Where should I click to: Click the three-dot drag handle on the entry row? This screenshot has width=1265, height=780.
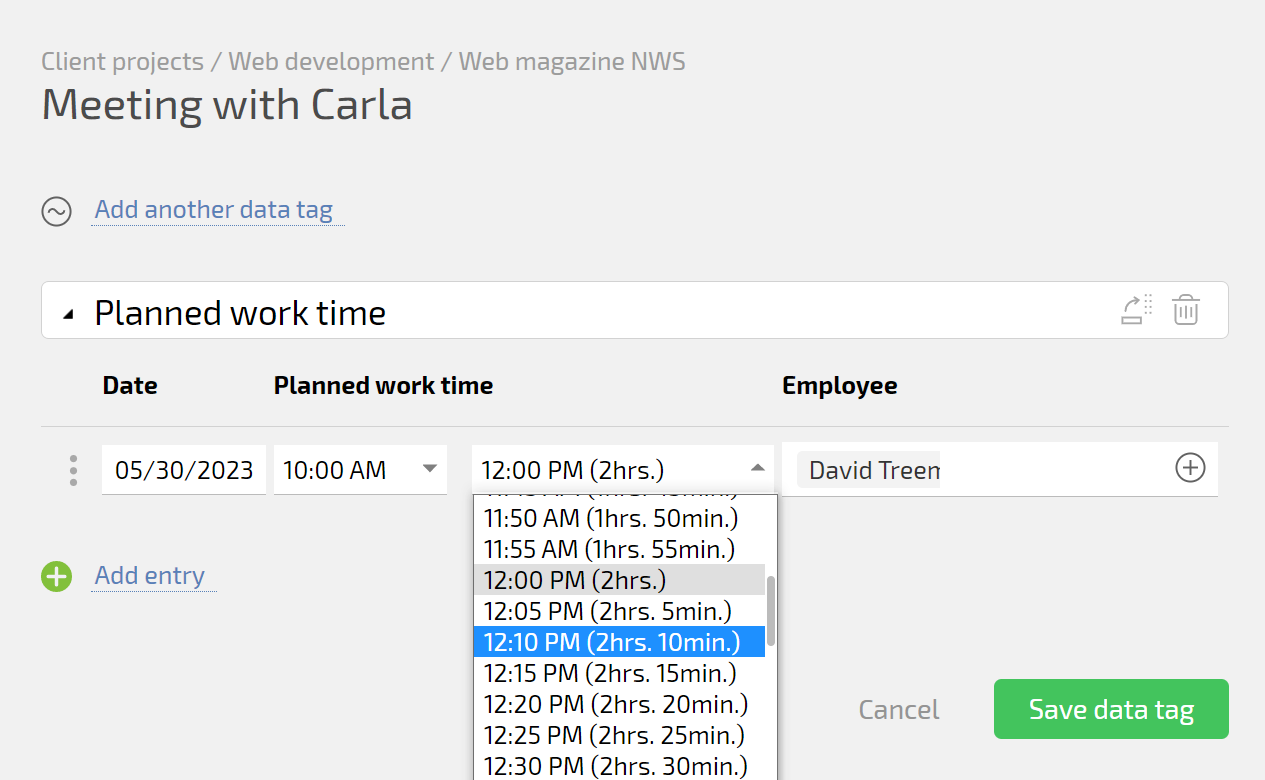click(x=73, y=470)
